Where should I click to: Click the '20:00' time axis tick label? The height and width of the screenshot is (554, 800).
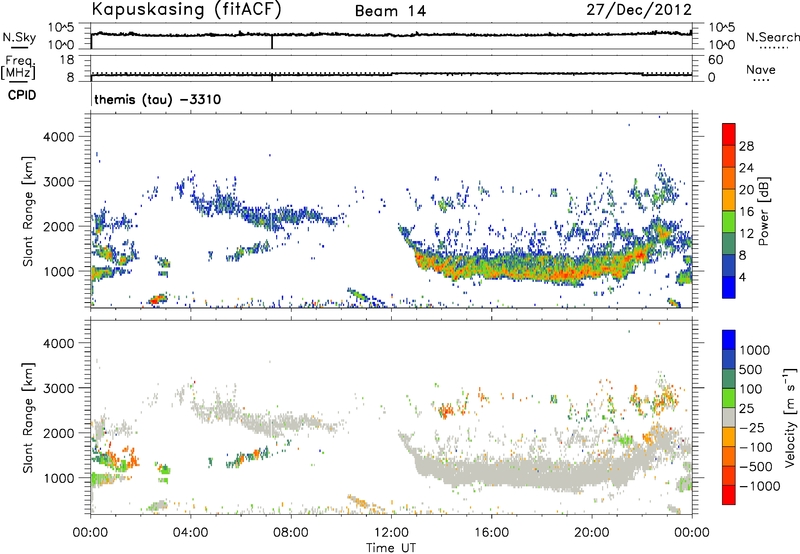592,533
